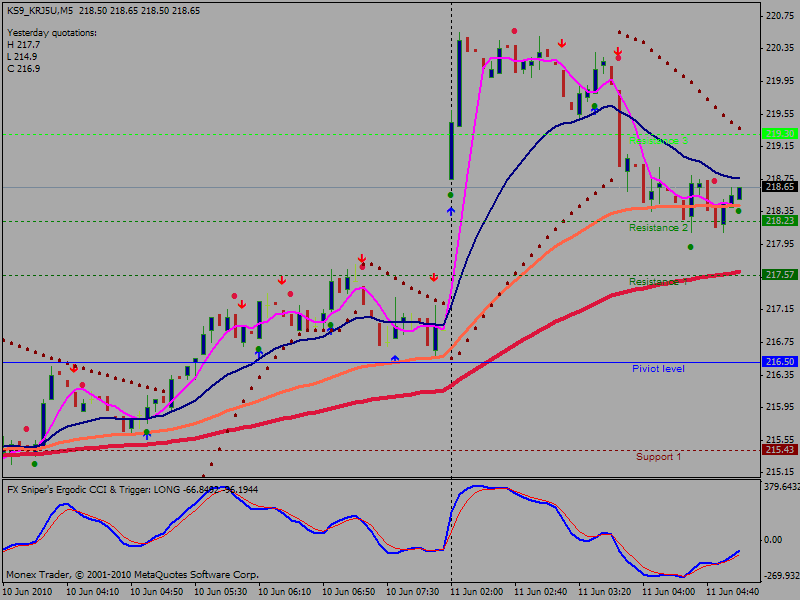The height and width of the screenshot is (600, 800).
Task: Click the FX Sniper's Ergodic CCI indicator label
Action: [132, 490]
